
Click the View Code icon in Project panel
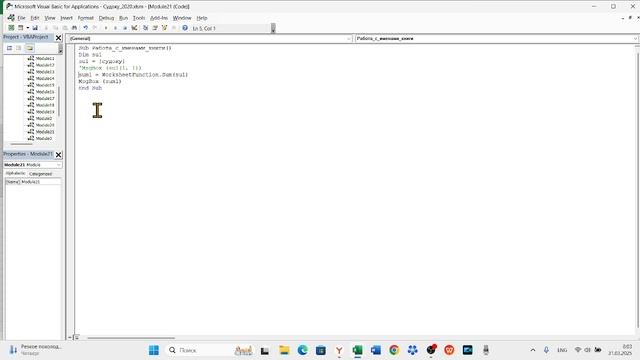(x=9, y=48)
